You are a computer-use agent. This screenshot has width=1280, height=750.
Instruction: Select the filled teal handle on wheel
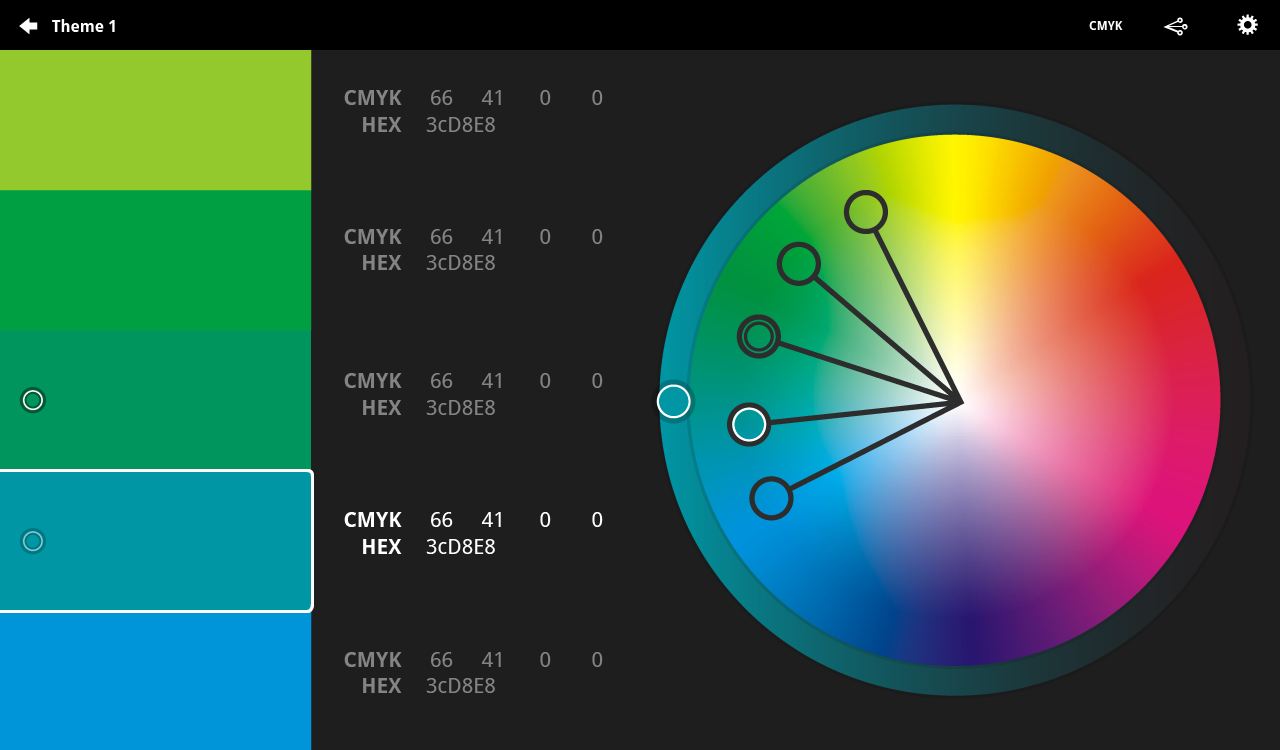coord(749,424)
